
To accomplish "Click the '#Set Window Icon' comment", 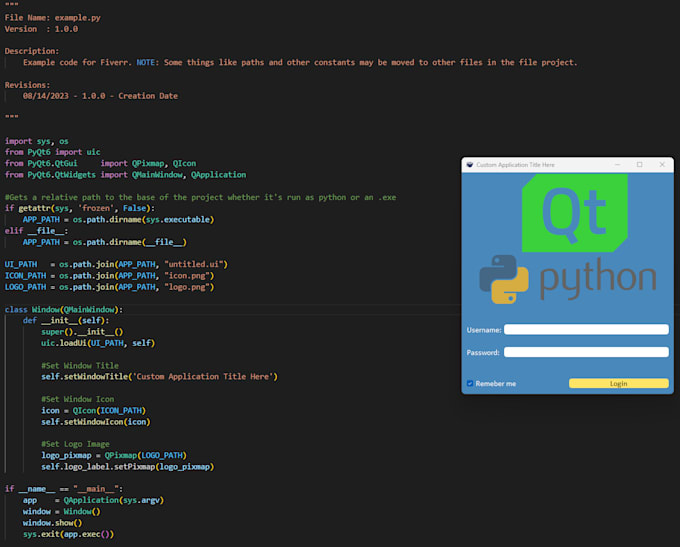I will (78, 399).
